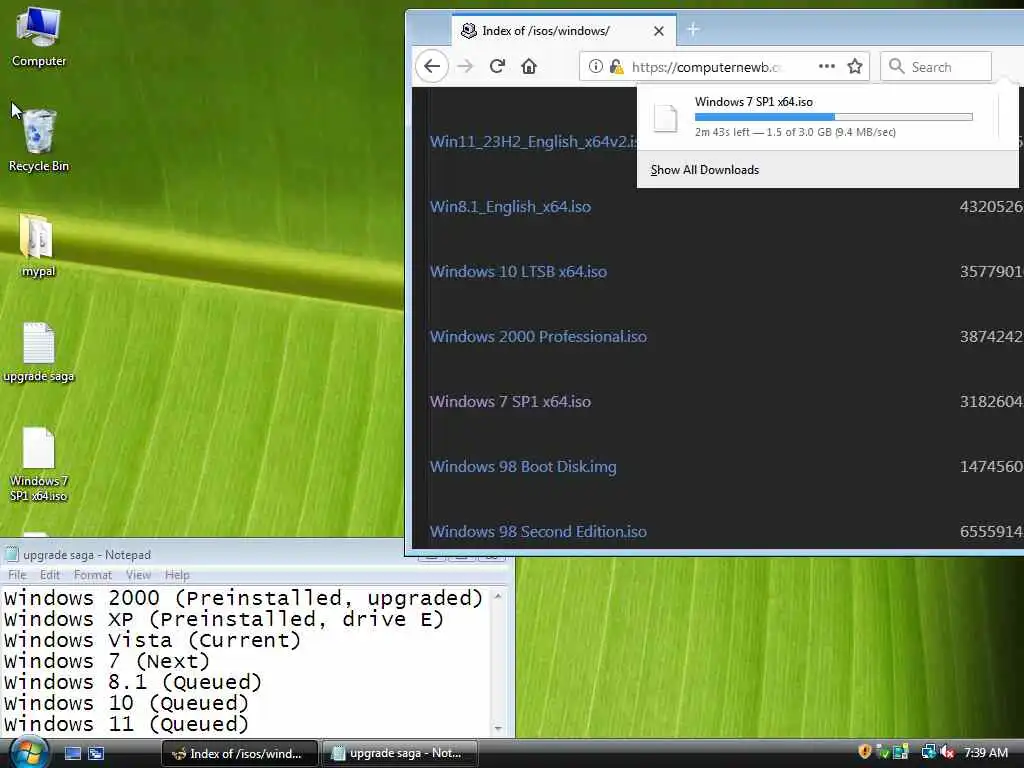The width and height of the screenshot is (1024, 768).
Task: Open Win8.1_English_x64.iso link
Action: (510, 207)
